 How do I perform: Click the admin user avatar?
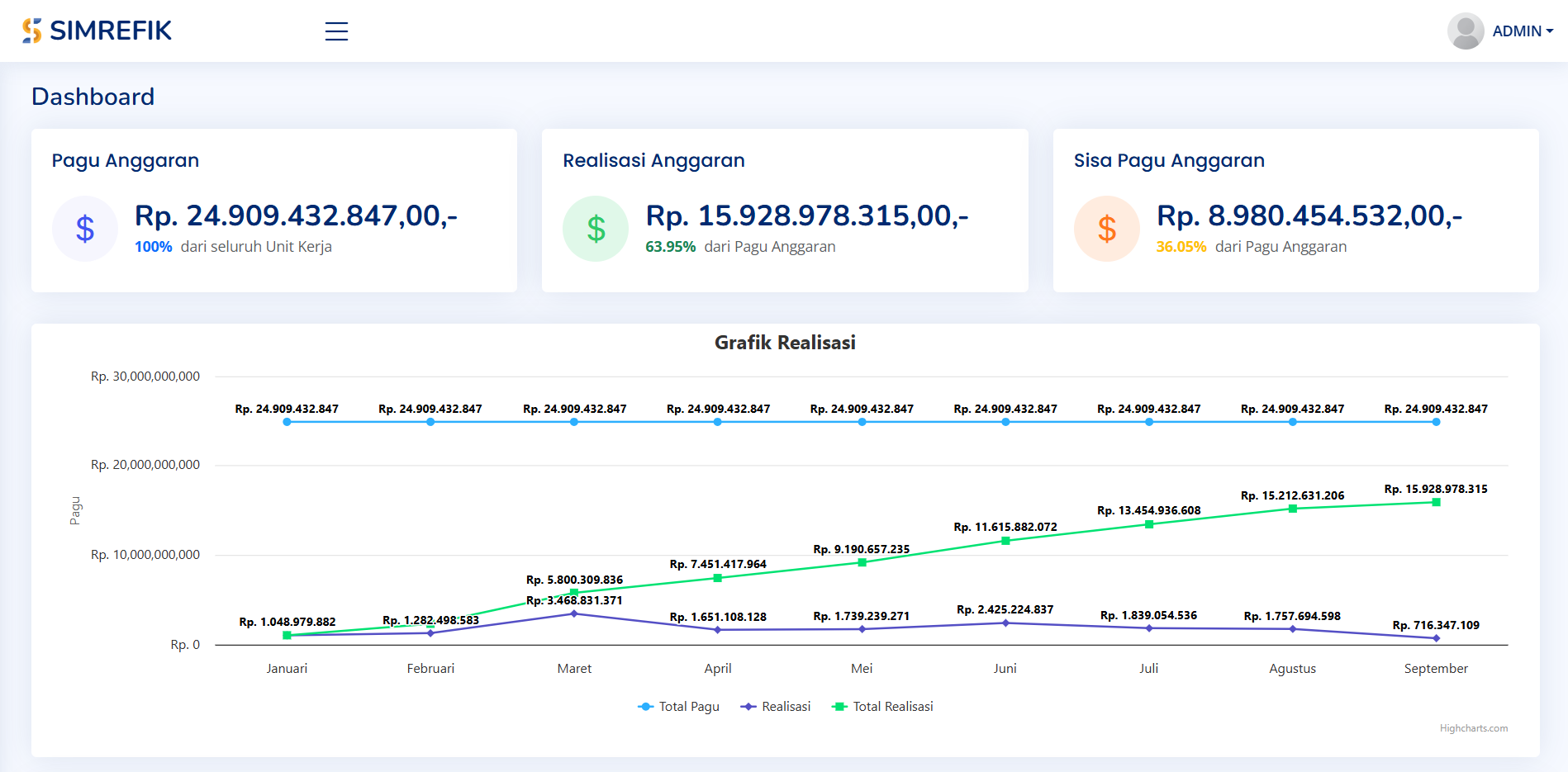click(1466, 31)
